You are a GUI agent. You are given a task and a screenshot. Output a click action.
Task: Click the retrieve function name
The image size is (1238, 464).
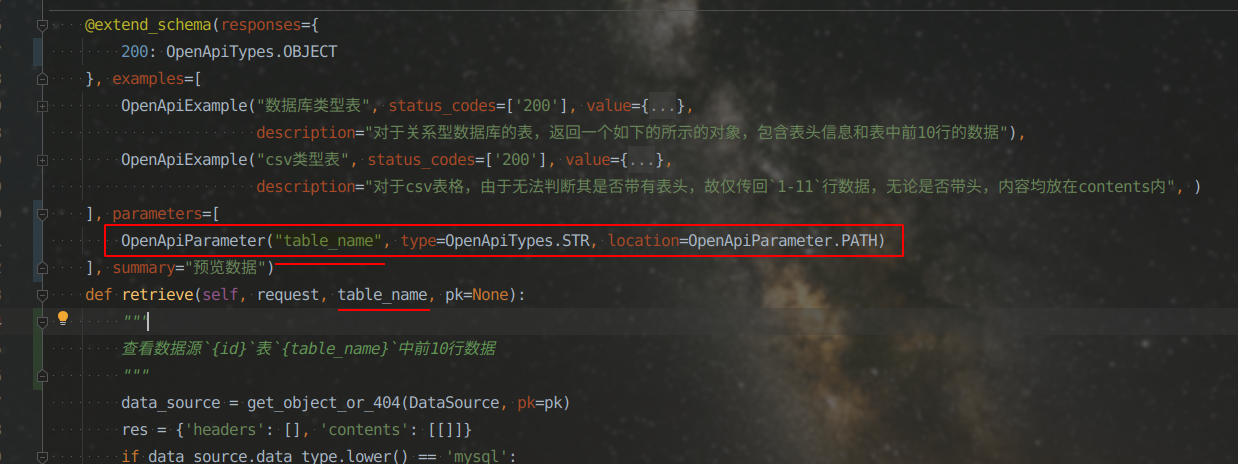pyautogui.click(x=157, y=294)
